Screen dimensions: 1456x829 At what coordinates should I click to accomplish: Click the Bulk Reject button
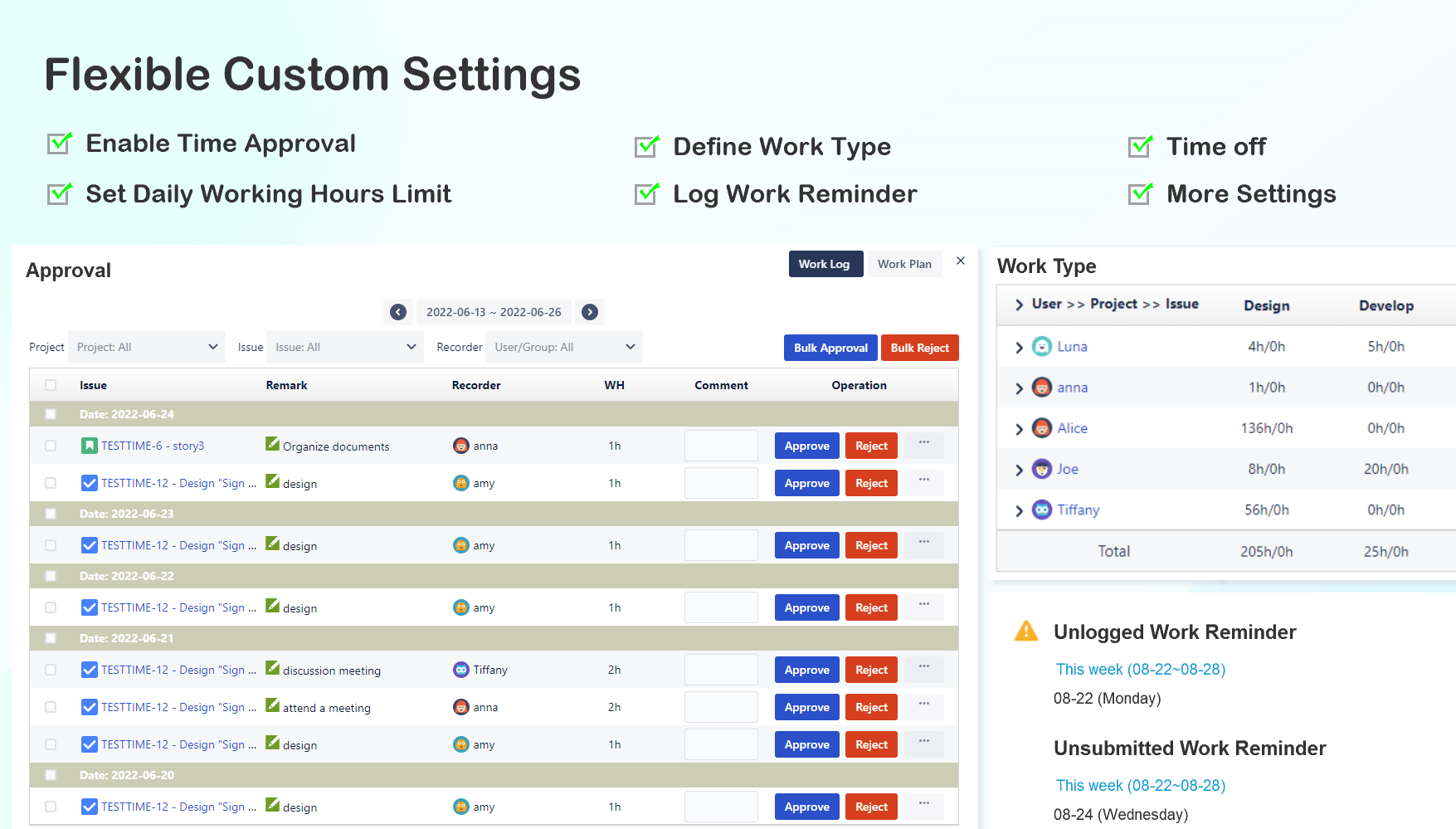pos(919,348)
